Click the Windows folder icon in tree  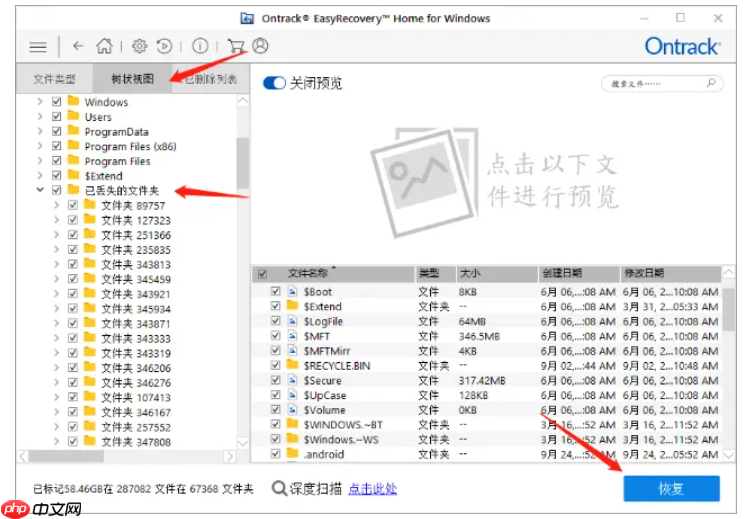tap(73, 101)
